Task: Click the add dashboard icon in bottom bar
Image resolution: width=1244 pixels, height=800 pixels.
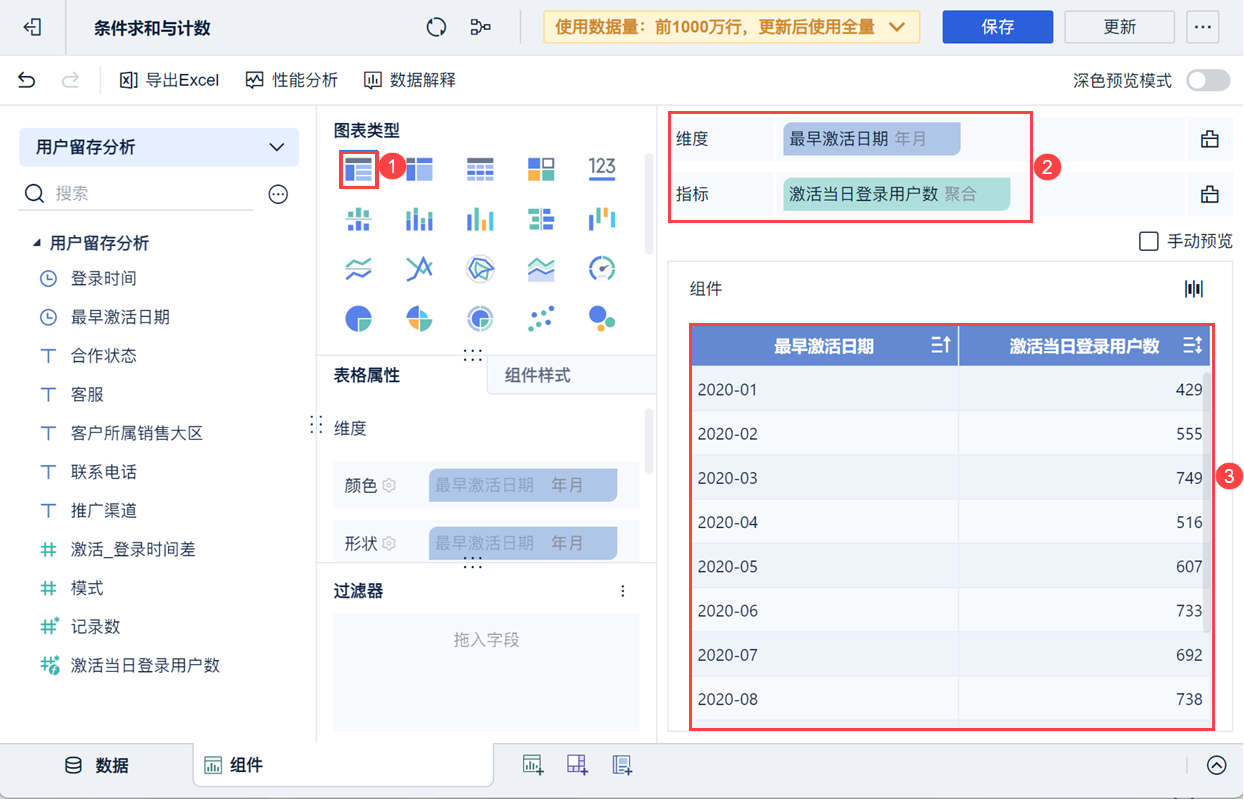Action: coord(577,765)
